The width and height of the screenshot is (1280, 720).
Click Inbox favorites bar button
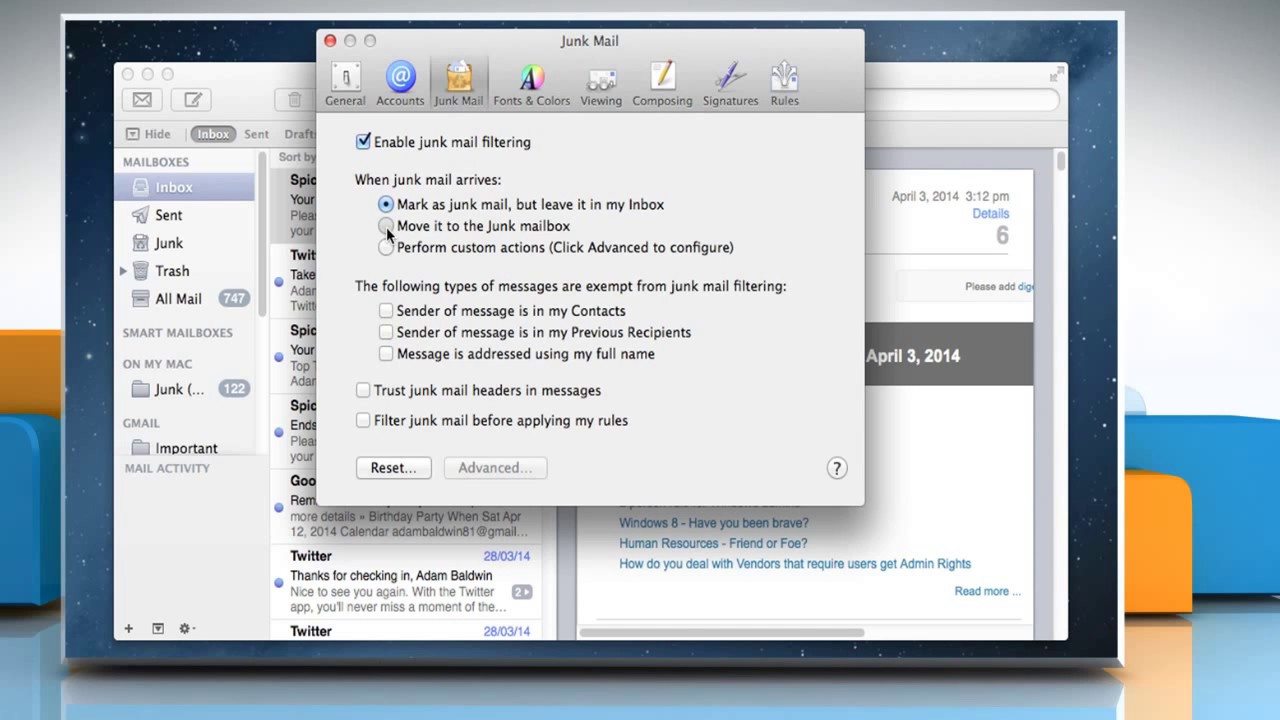click(212, 134)
